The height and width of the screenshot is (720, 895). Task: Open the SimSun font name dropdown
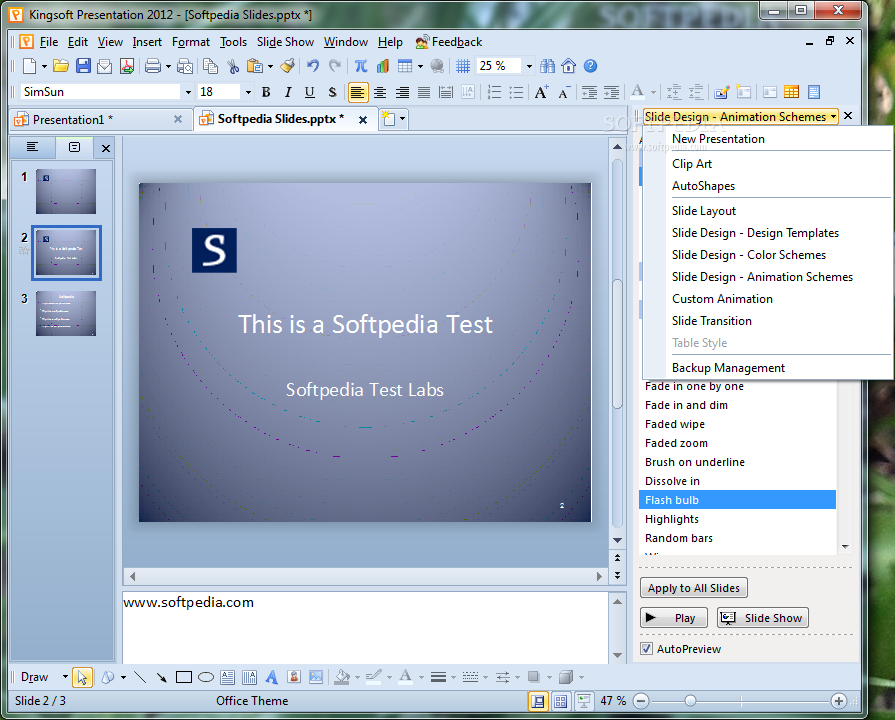click(x=188, y=92)
